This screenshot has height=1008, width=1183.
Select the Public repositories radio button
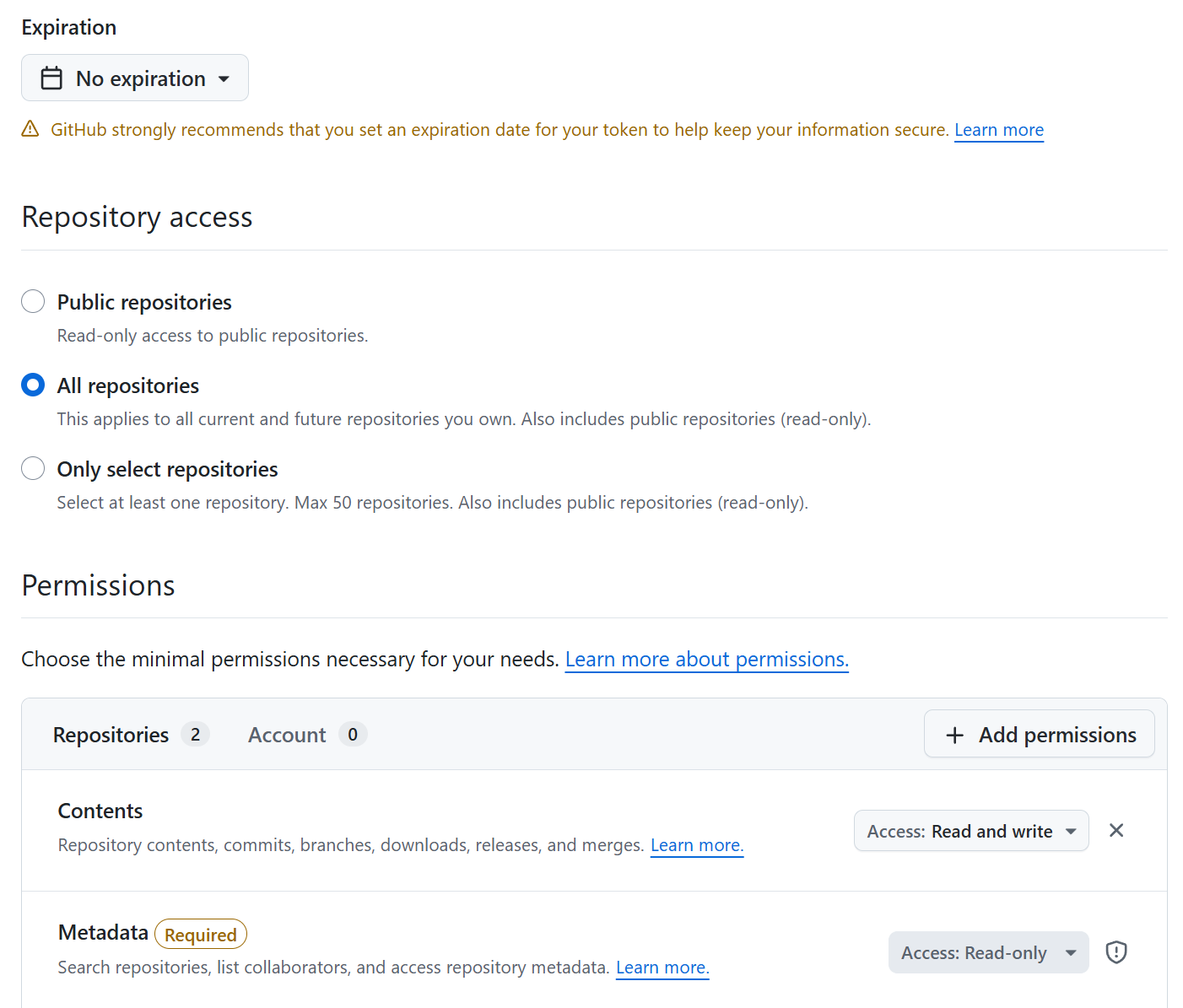pos(33,302)
